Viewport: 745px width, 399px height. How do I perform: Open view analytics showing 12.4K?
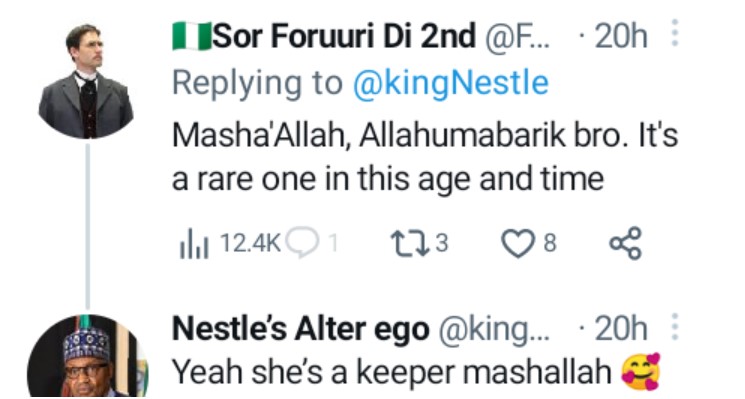pyautogui.click(x=230, y=244)
